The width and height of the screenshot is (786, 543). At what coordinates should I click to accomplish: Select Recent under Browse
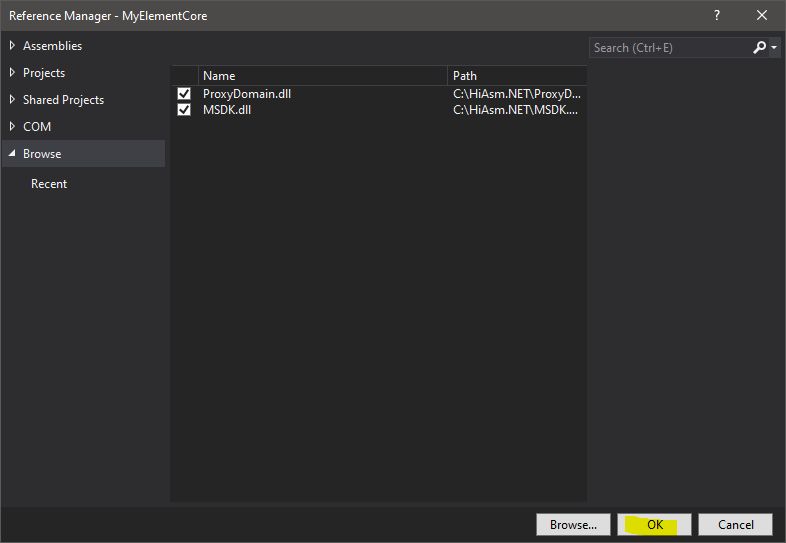coord(49,184)
